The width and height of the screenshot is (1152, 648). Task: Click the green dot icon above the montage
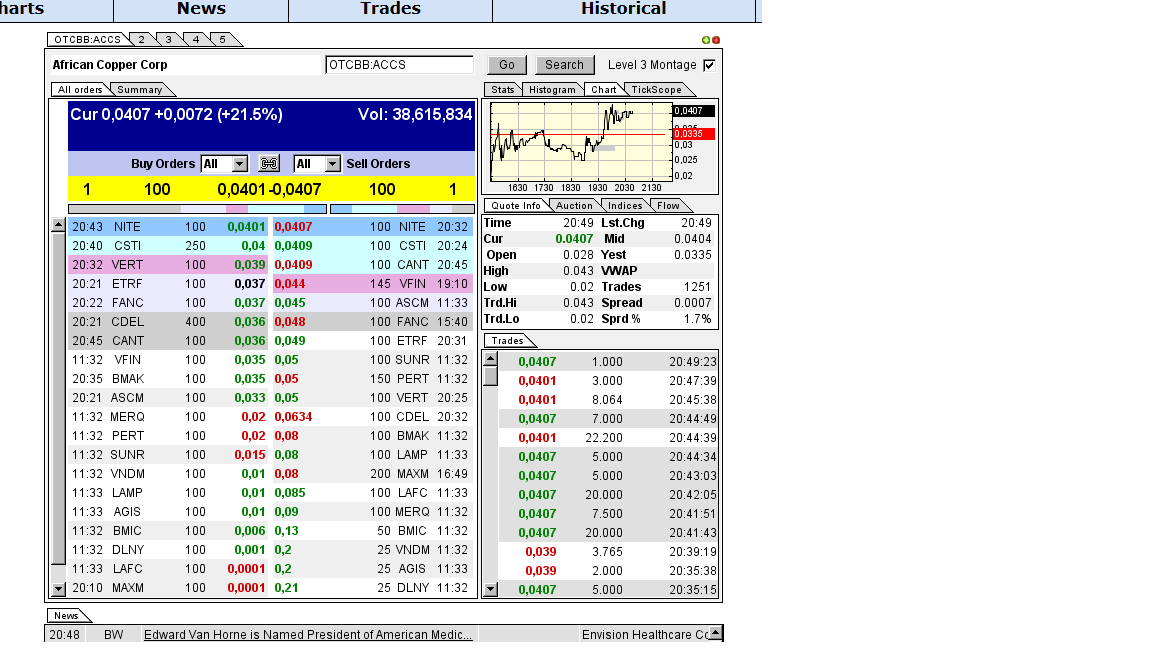point(705,40)
